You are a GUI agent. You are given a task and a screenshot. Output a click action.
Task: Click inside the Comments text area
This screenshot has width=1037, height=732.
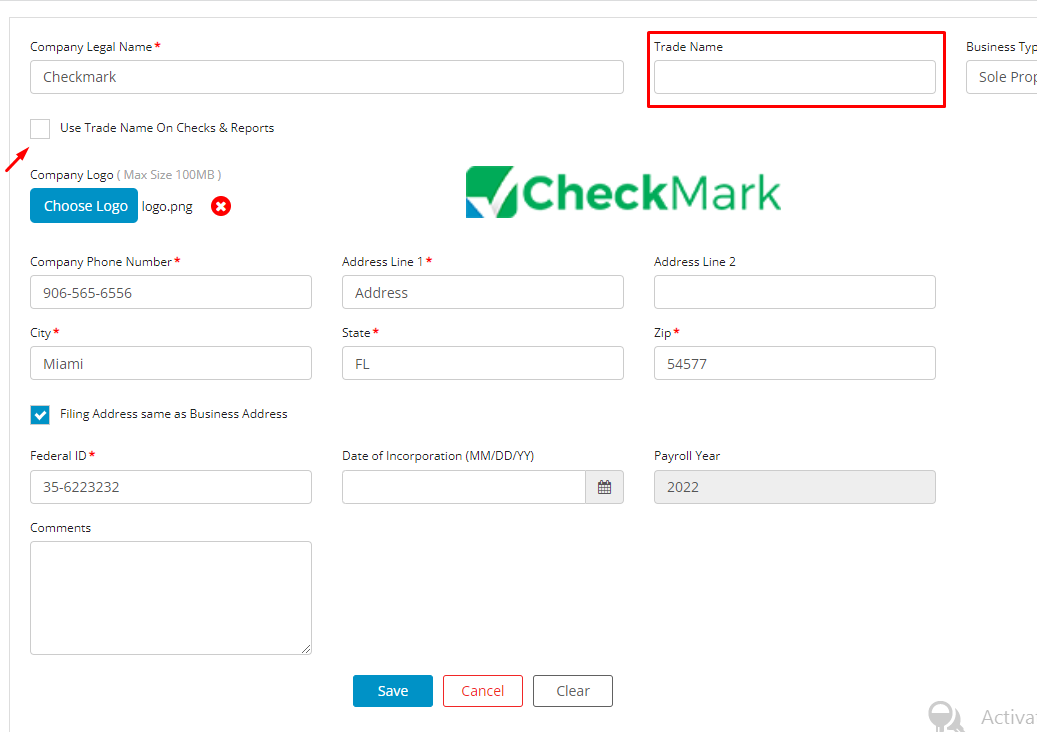coord(171,598)
